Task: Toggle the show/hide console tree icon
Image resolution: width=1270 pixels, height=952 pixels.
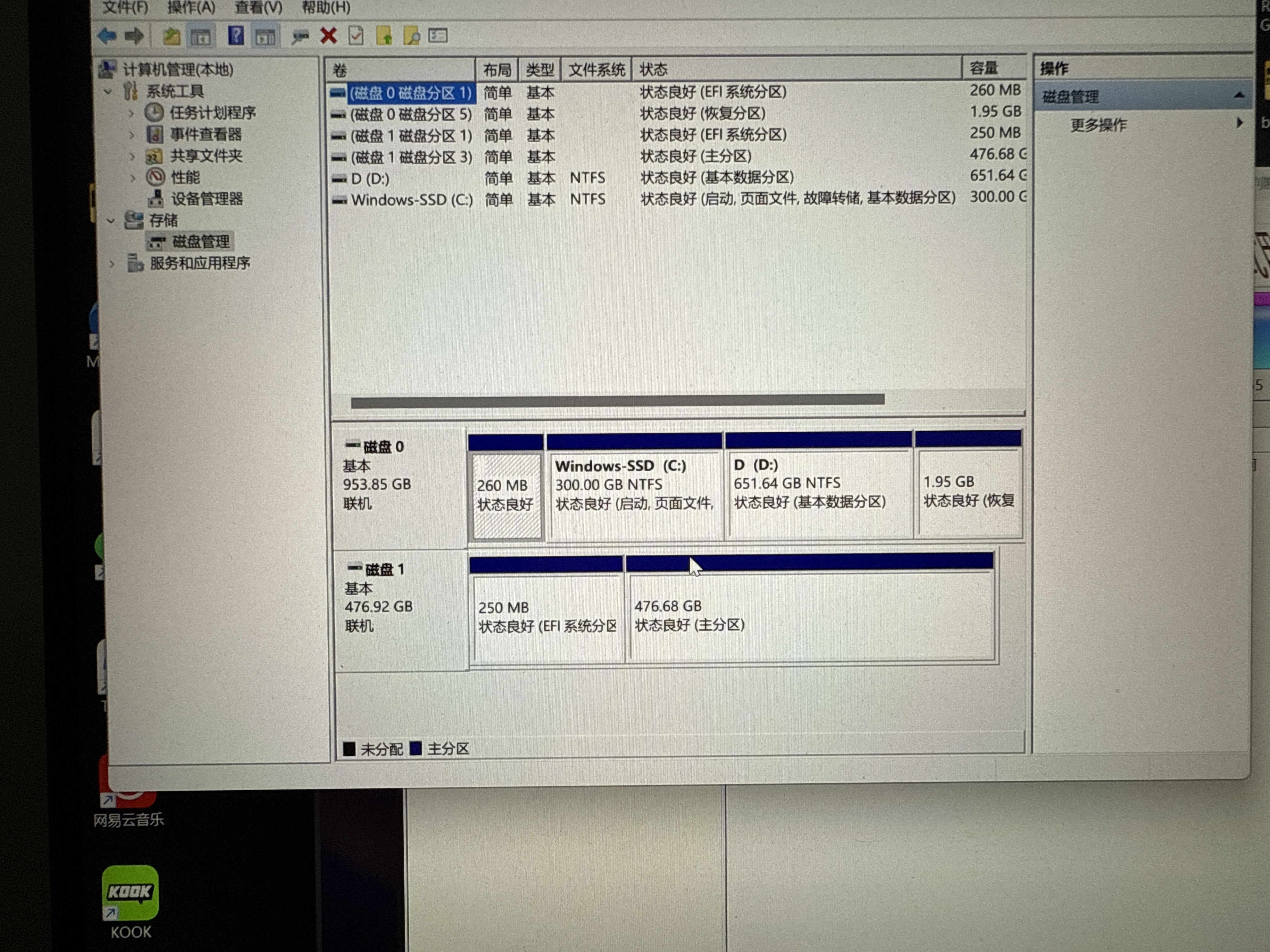Action: 200,37
